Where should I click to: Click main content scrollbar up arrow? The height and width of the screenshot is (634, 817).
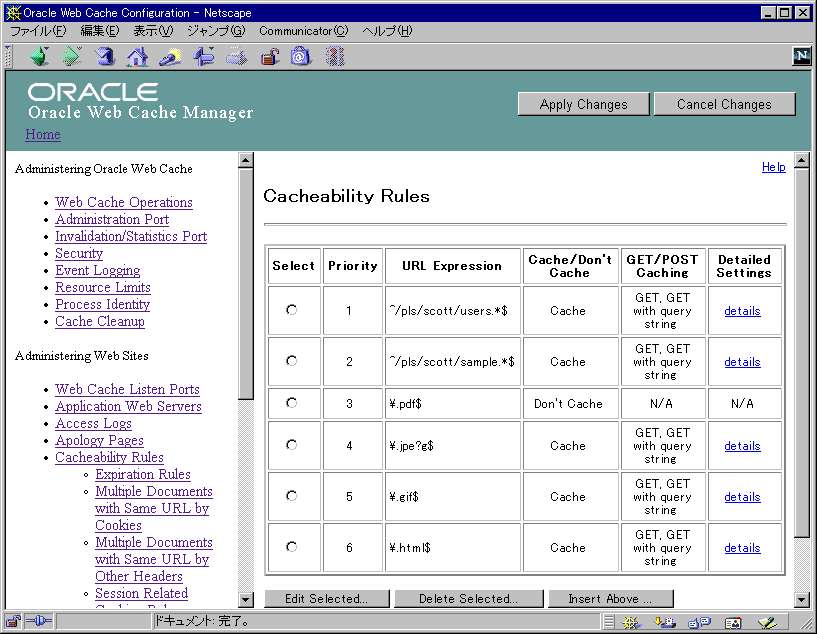[802, 160]
